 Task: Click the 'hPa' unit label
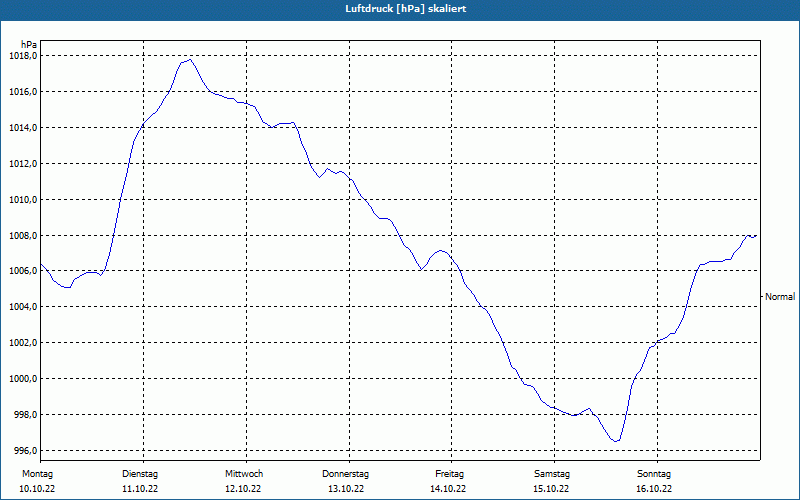tap(29, 45)
